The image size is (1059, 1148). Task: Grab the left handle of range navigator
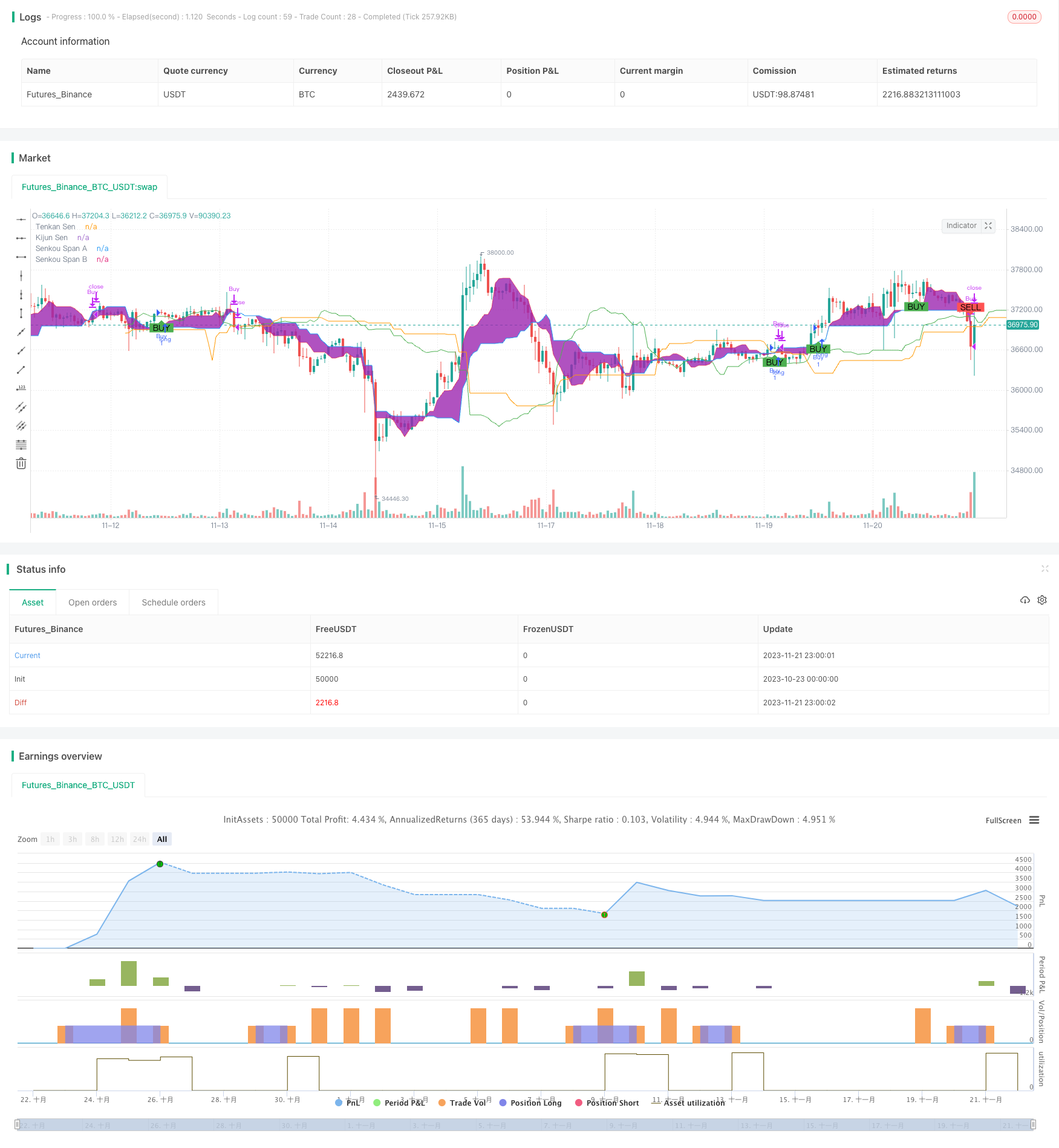[x=17, y=1125]
